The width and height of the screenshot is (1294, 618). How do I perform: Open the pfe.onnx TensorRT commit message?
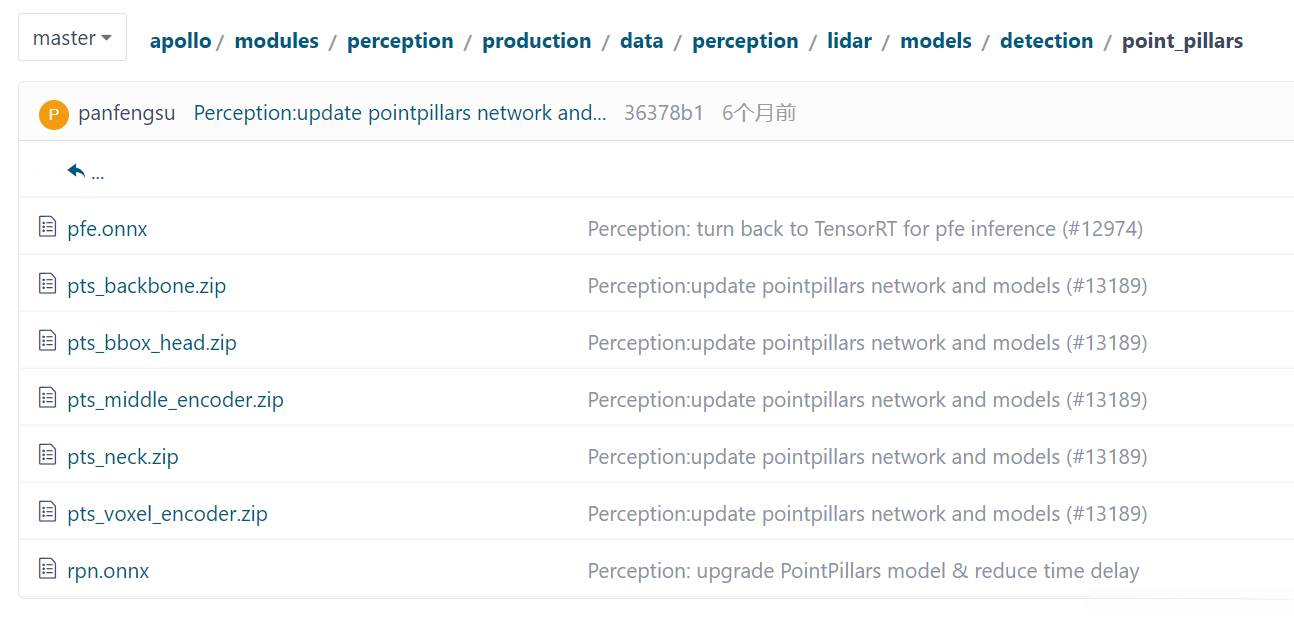point(864,229)
